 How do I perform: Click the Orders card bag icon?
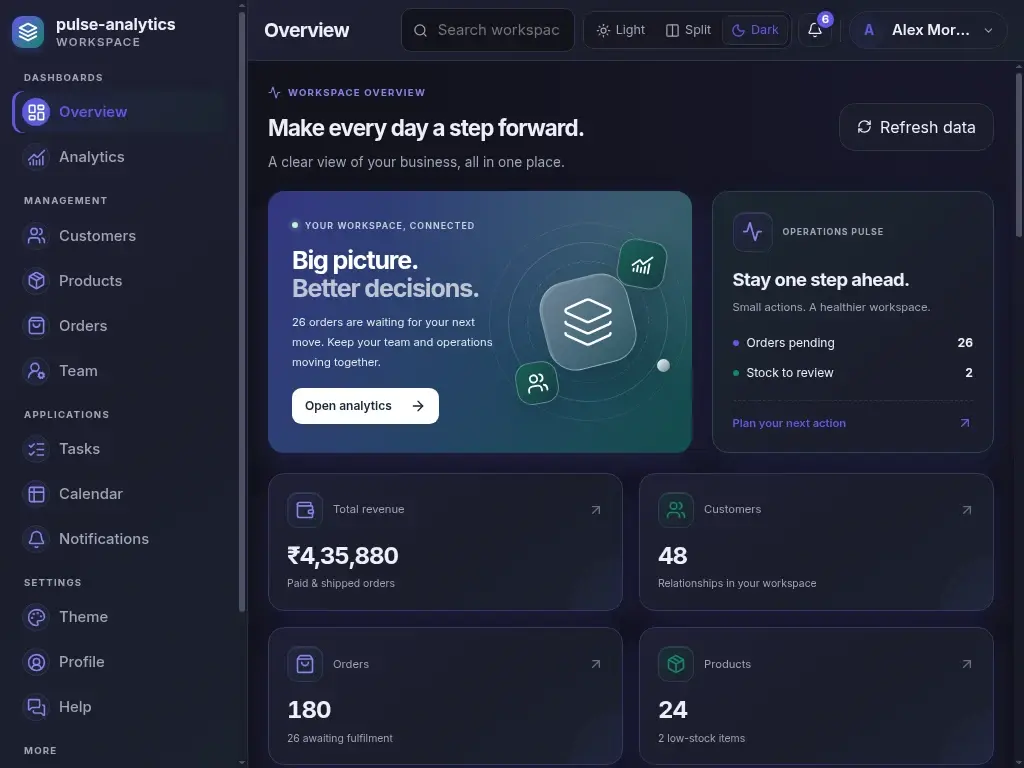pyautogui.click(x=305, y=664)
